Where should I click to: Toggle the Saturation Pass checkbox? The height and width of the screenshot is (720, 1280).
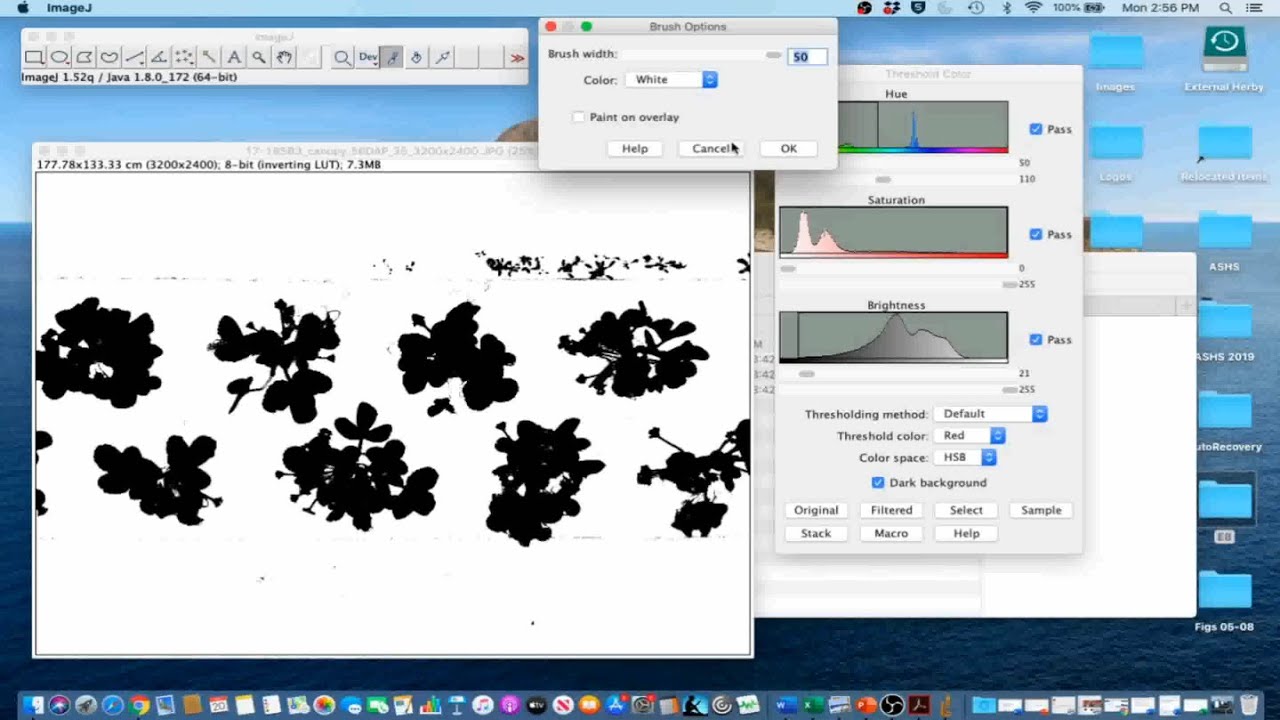tap(1036, 234)
